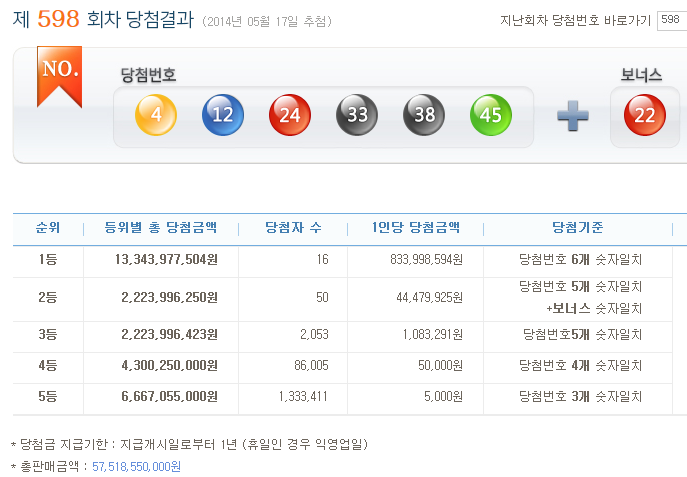
Task: Click the 보너스 heading label
Action: pos(641,75)
